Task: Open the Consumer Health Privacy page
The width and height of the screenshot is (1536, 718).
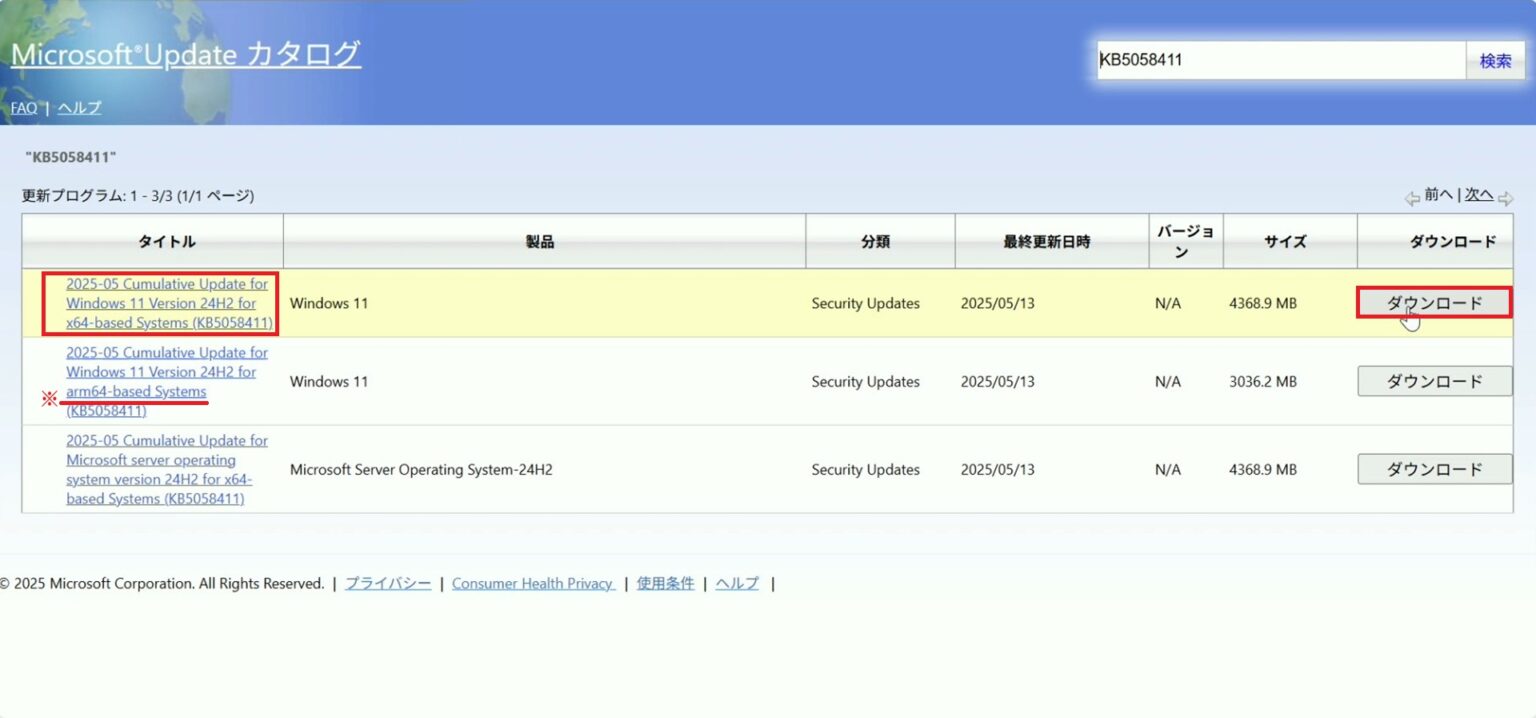Action: [x=533, y=583]
